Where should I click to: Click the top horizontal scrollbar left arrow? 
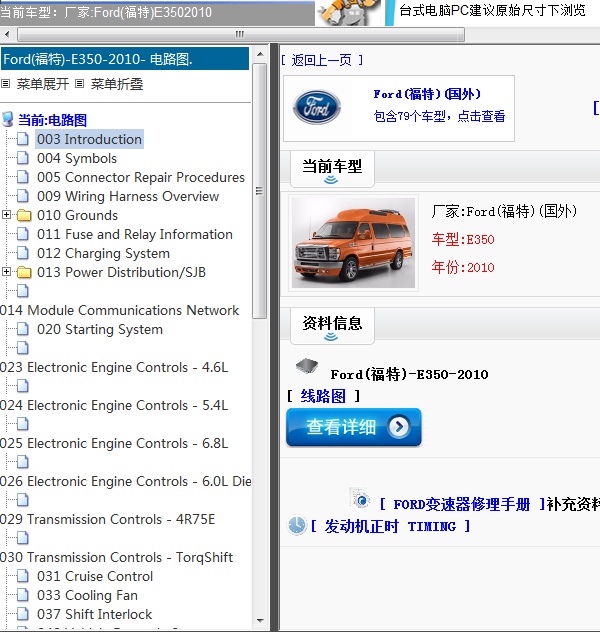[x=7, y=34]
